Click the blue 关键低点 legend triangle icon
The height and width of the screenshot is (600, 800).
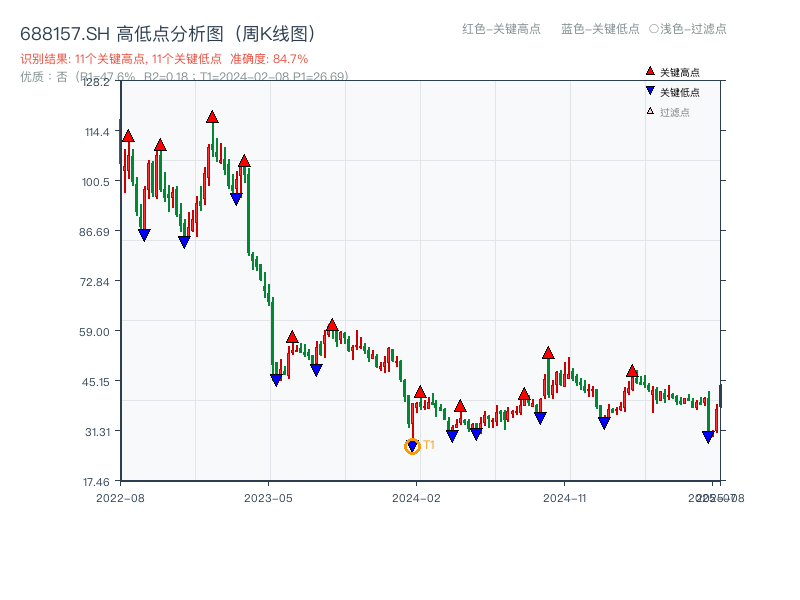(649, 91)
